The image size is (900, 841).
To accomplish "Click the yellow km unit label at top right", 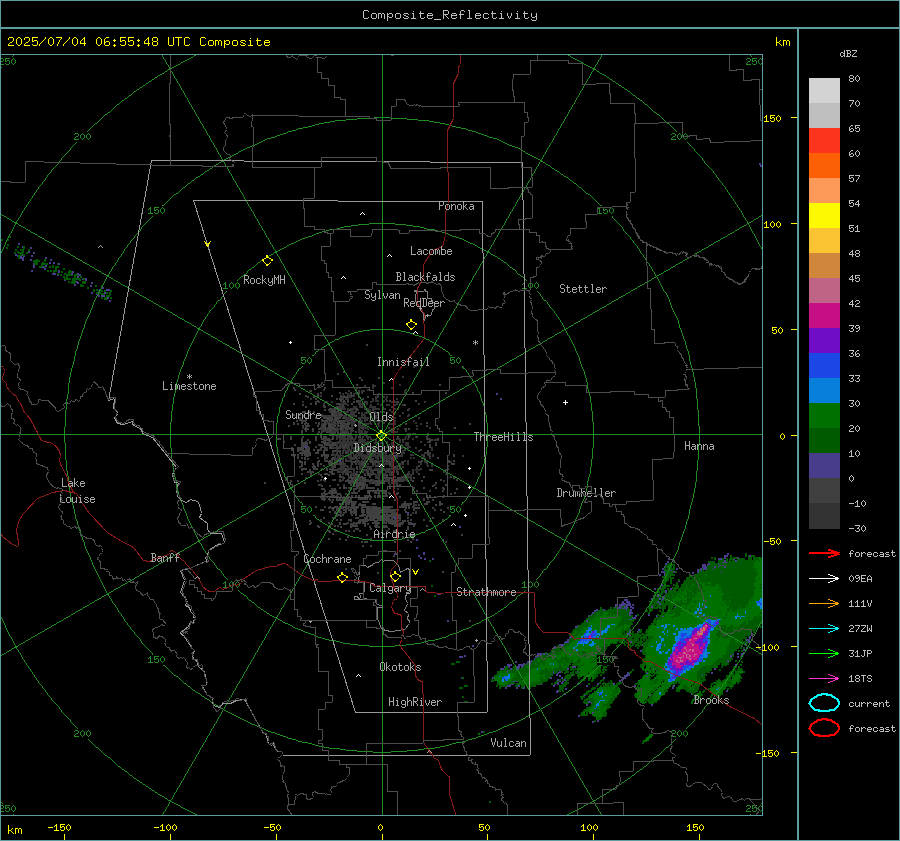I will 782,42.
